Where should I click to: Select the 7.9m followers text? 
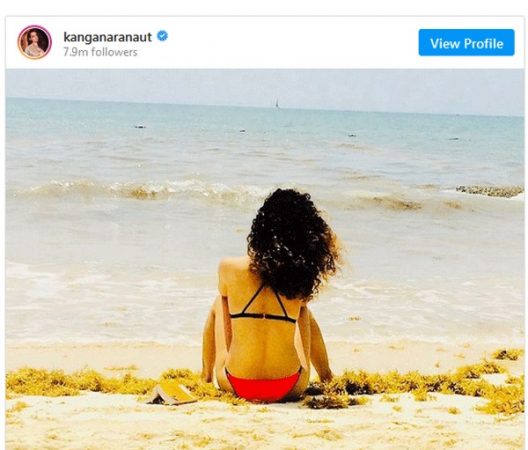pos(100,52)
